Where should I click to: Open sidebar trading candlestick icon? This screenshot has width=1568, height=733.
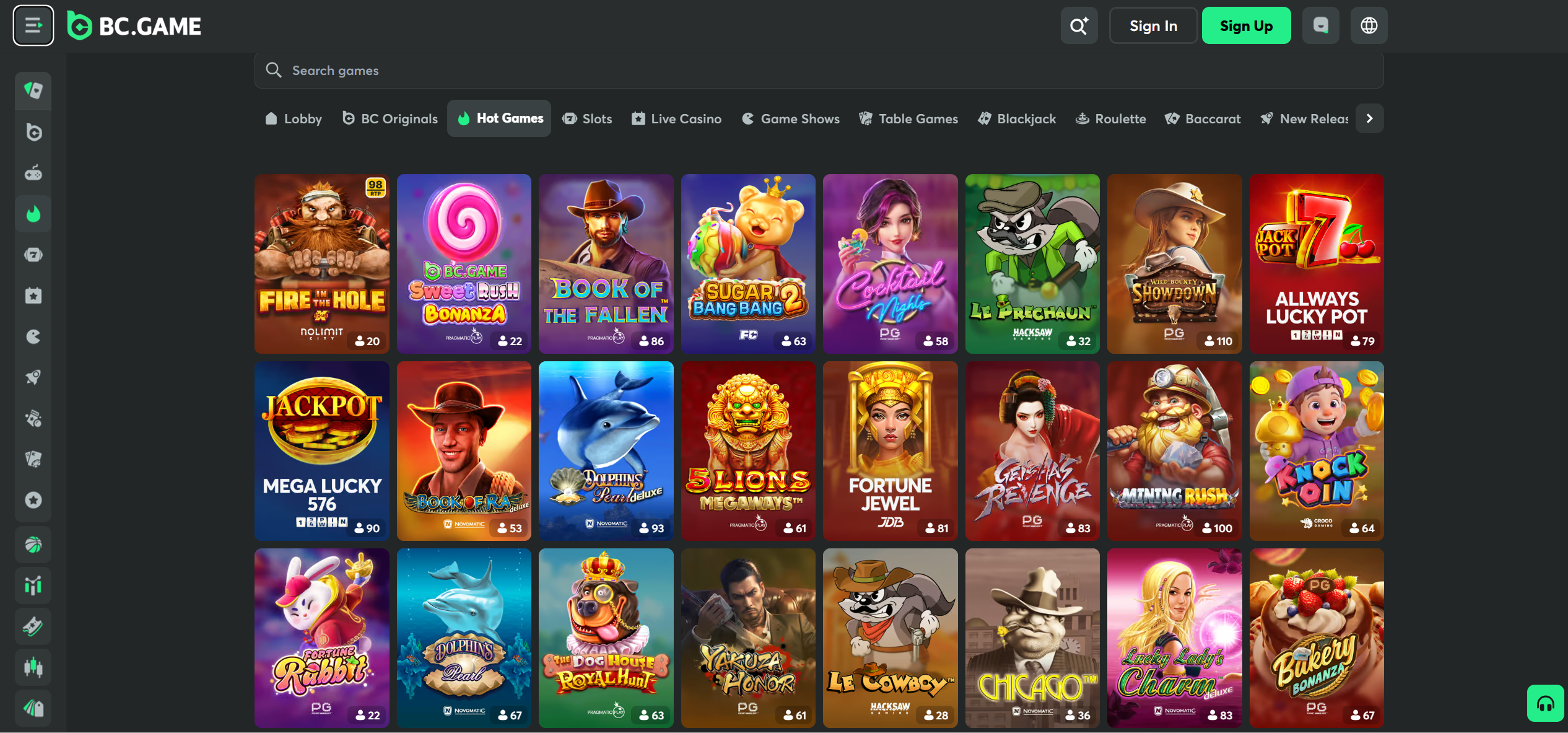(x=33, y=667)
